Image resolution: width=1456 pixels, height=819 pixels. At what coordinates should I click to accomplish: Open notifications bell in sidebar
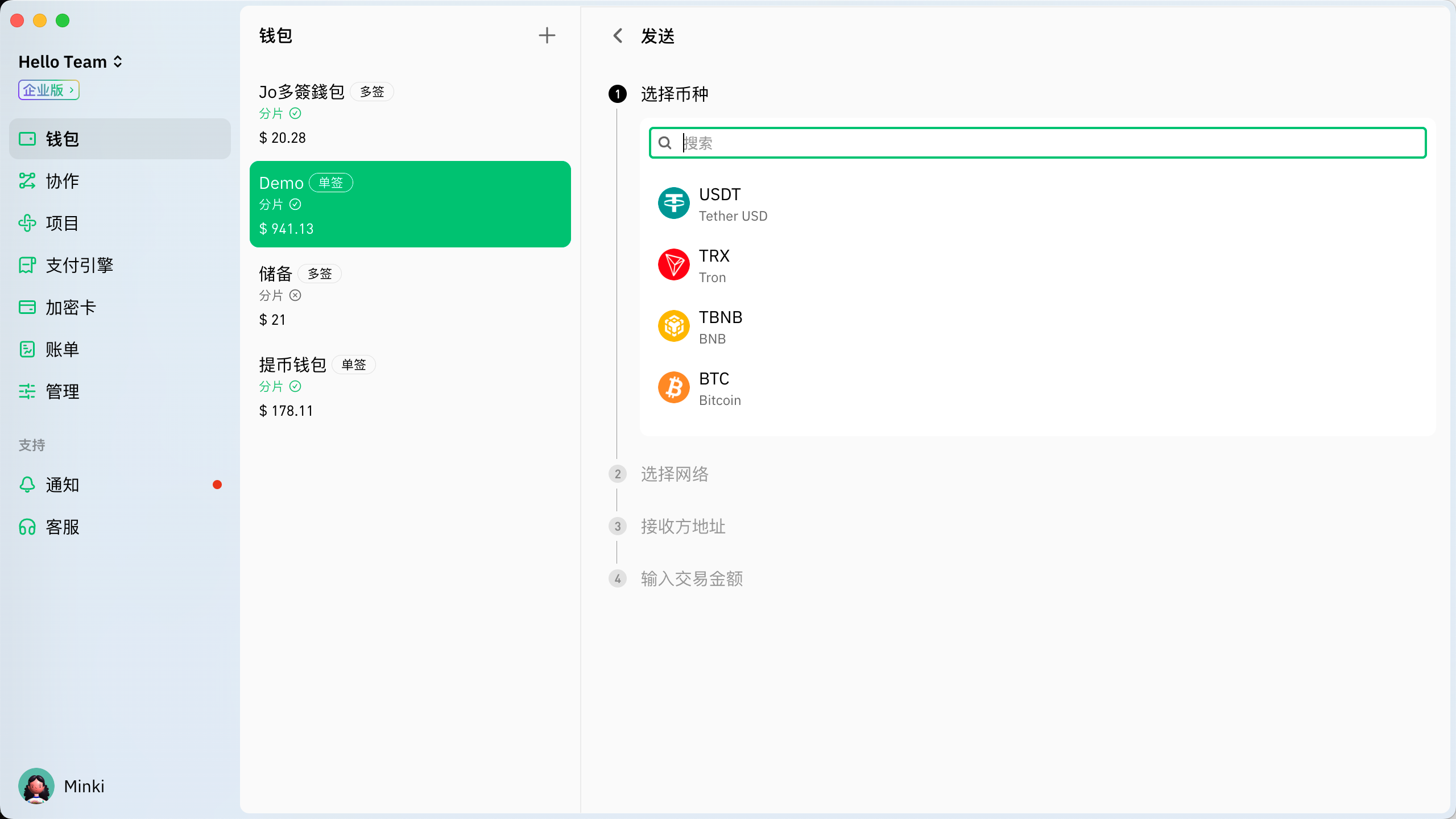27,485
